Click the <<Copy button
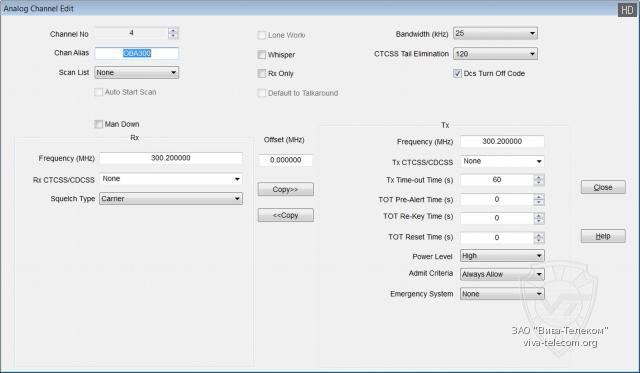The image size is (640, 373). (x=286, y=215)
